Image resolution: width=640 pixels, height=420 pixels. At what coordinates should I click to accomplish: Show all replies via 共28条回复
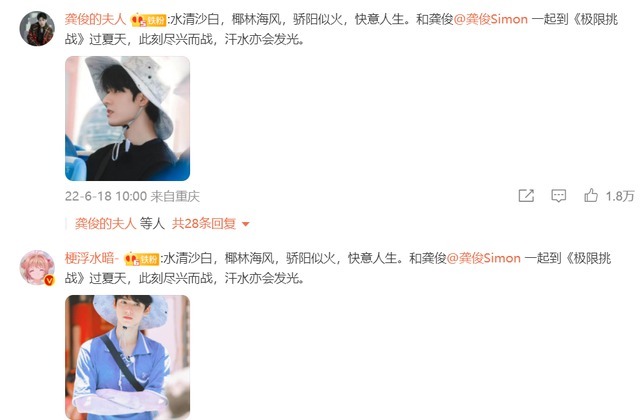[x=204, y=224]
